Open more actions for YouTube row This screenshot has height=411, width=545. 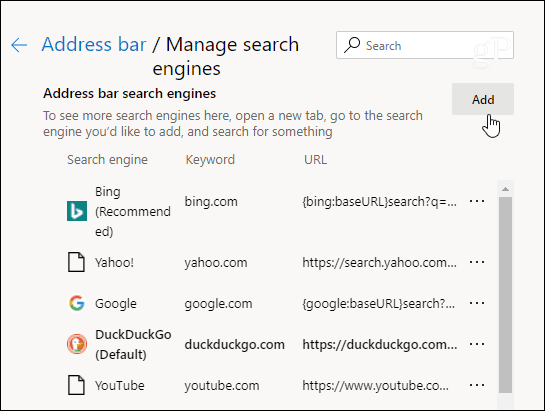[477, 385]
